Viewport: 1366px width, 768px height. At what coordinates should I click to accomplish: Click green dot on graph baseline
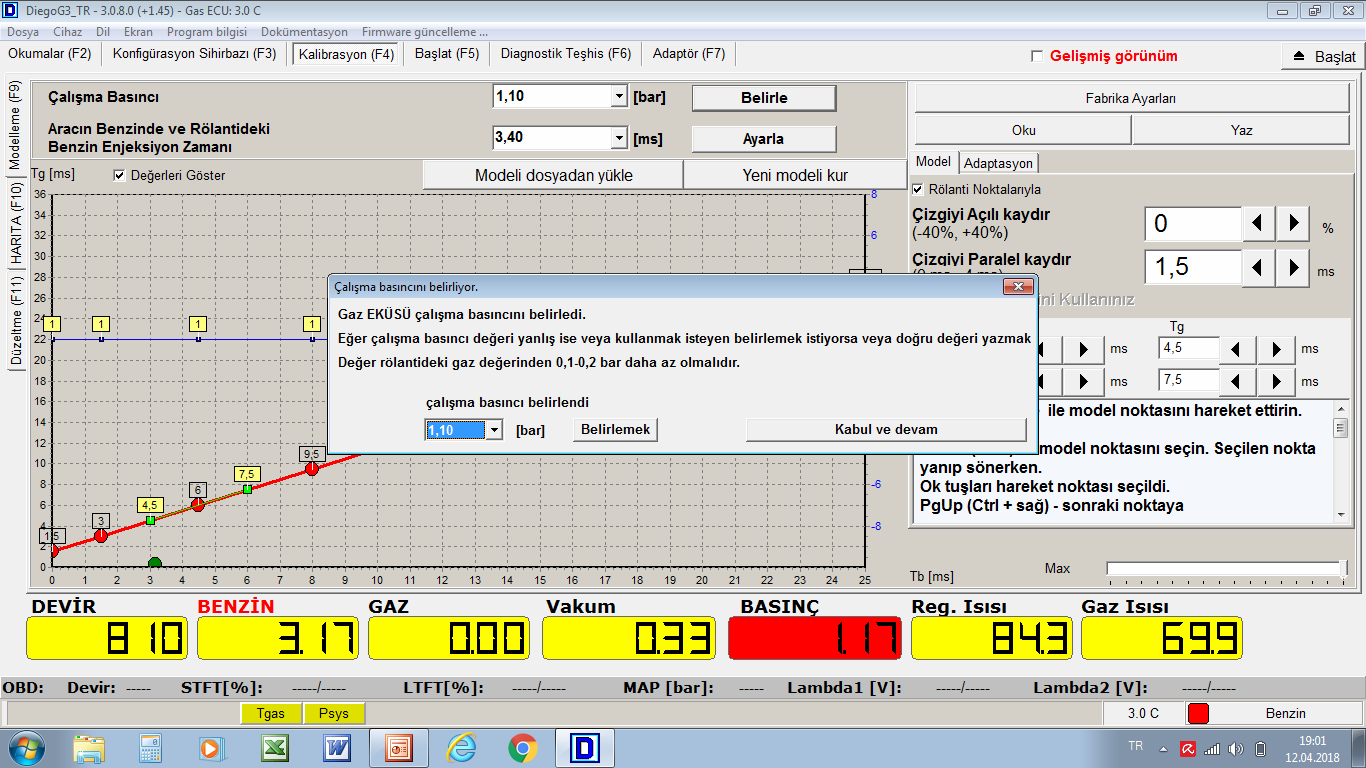154,563
